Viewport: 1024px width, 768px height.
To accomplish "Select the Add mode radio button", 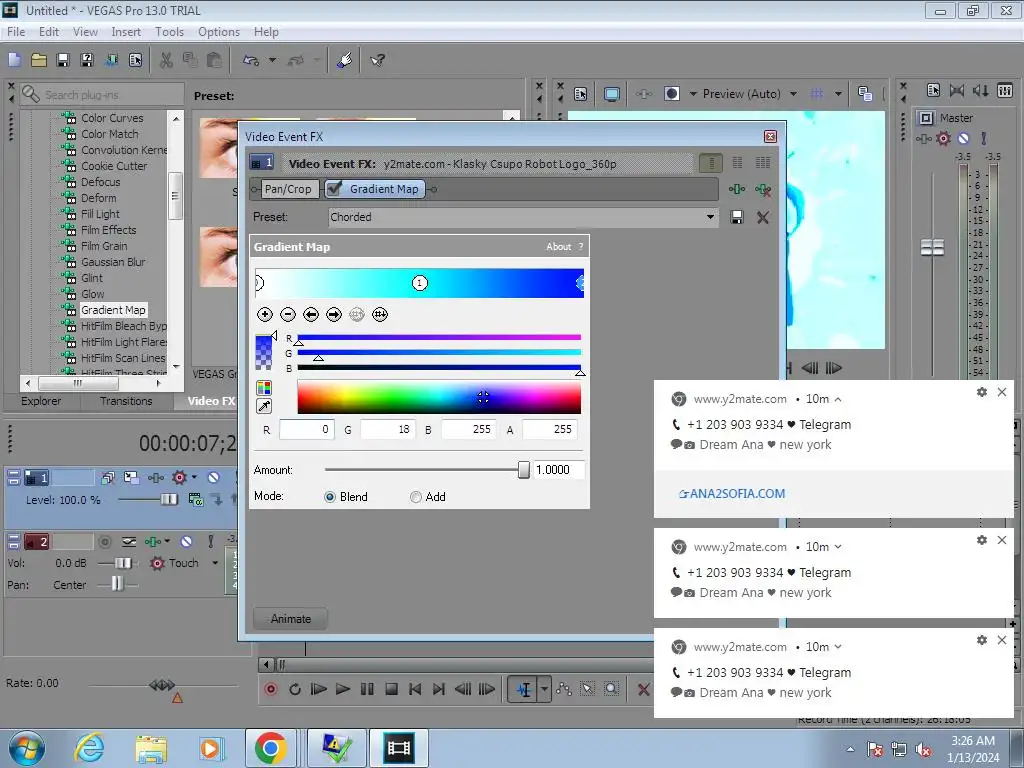I will click(x=415, y=497).
